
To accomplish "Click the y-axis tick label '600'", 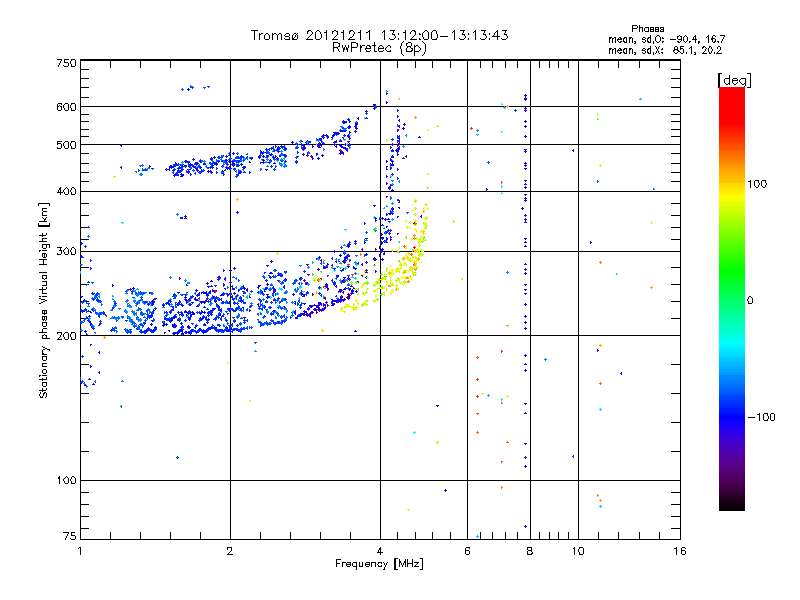I will coord(66,107).
